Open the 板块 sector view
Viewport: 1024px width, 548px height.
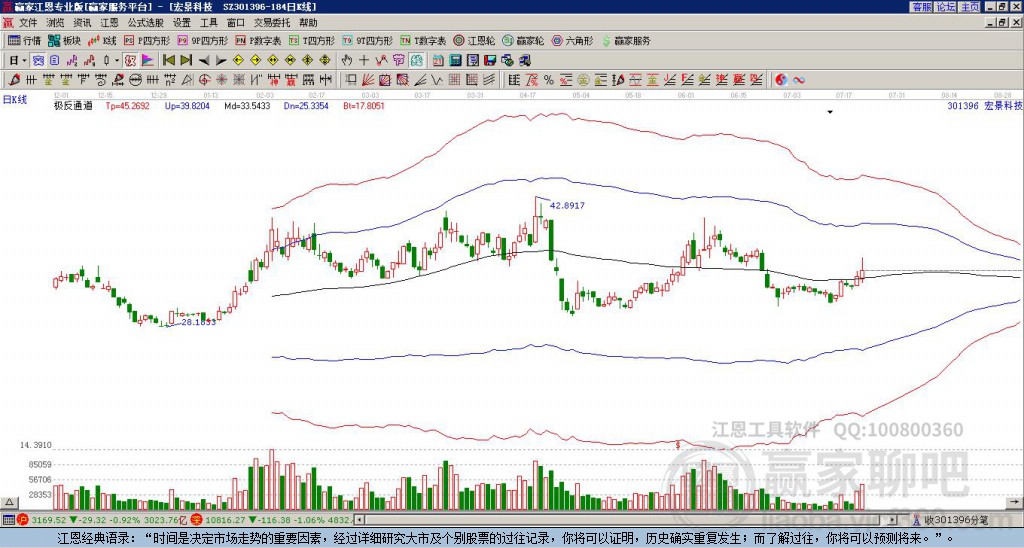(x=64, y=40)
